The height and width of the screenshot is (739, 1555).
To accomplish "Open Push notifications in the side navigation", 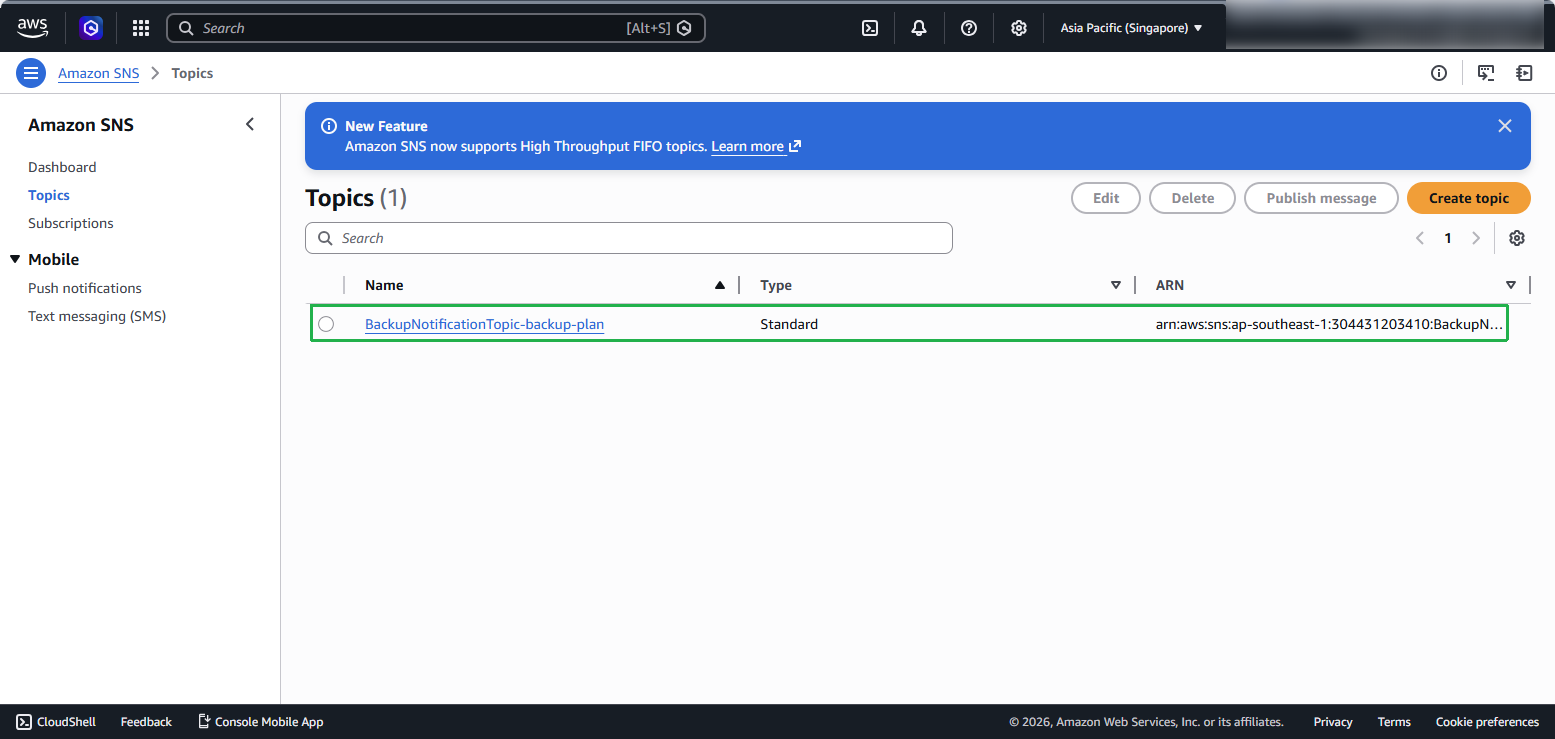I will pos(85,288).
